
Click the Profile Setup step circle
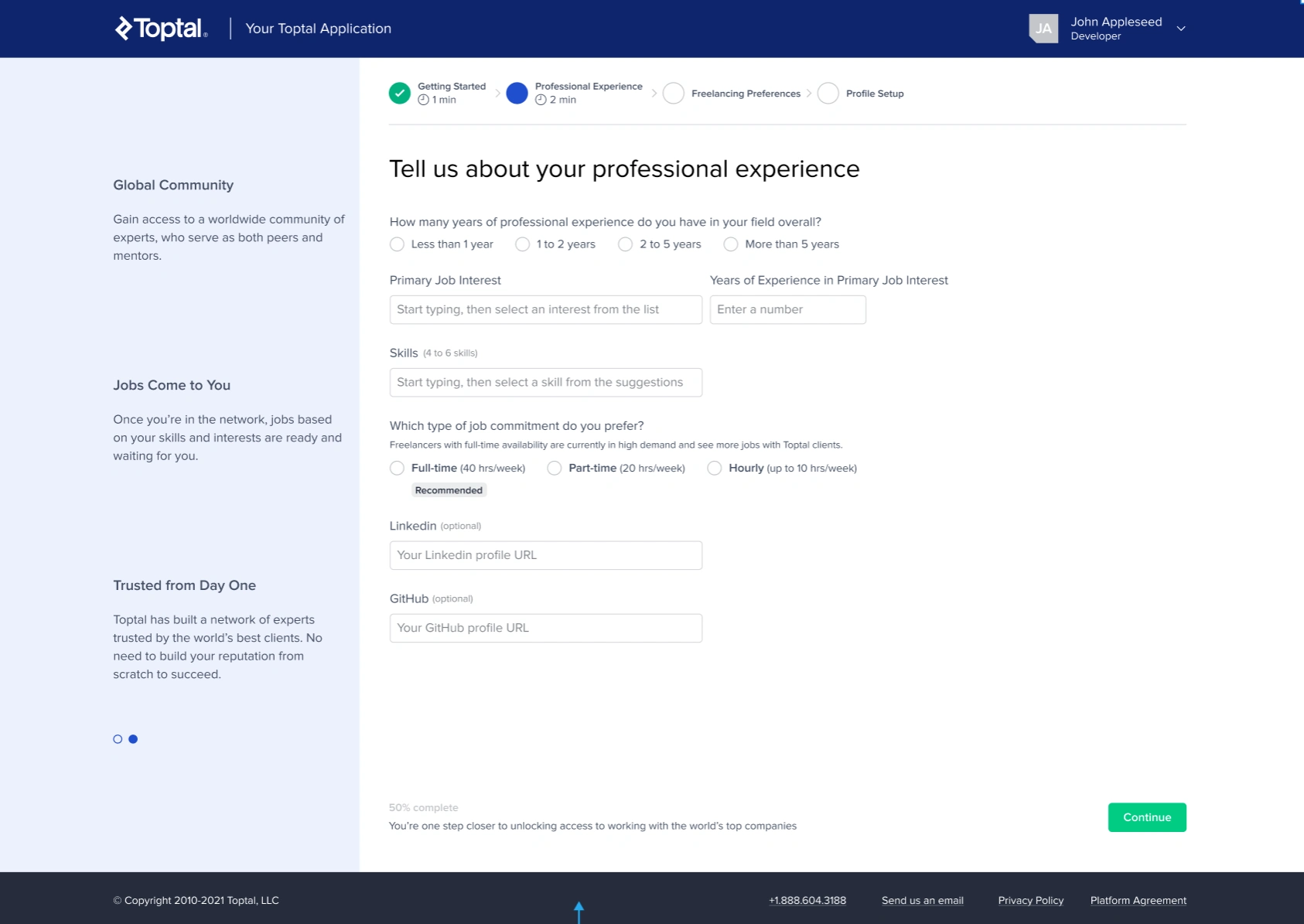[x=828, y=94]
